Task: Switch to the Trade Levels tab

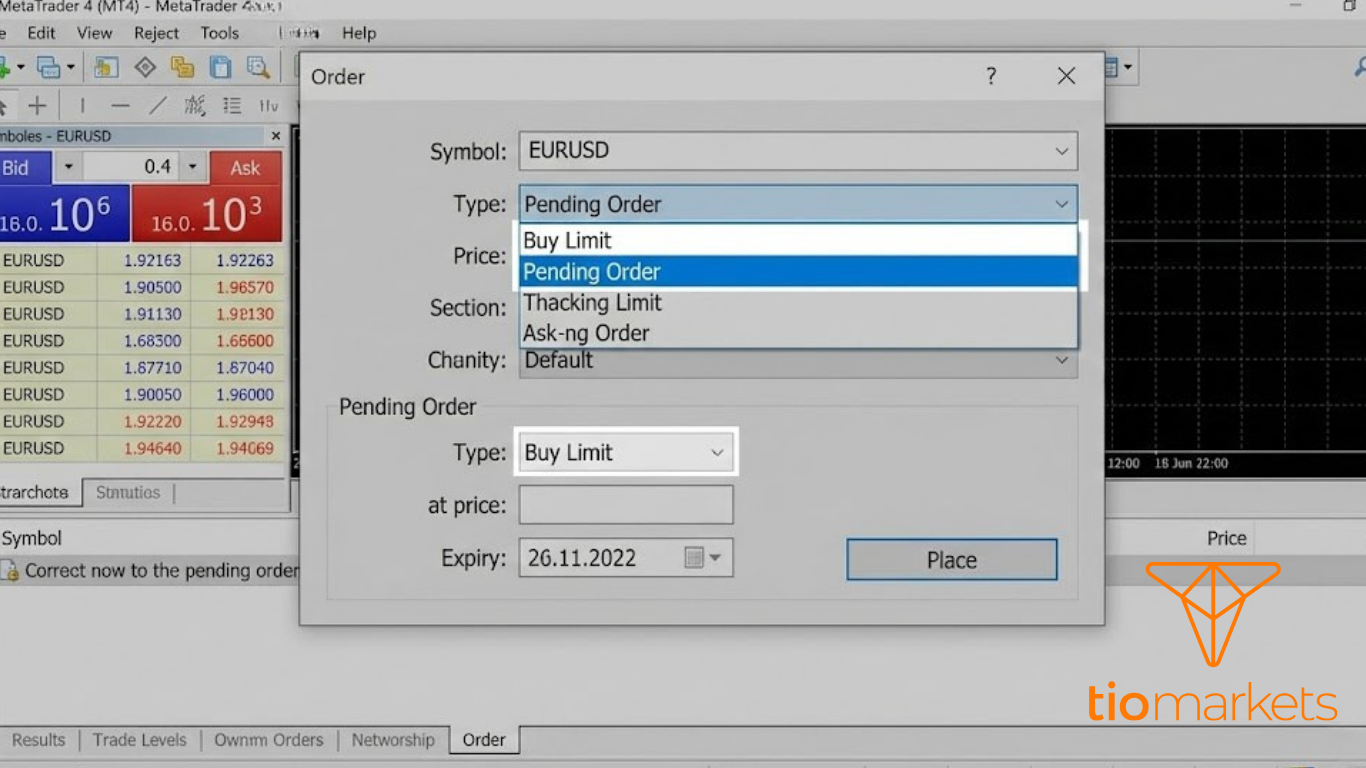Action: (x=139, y=740)
